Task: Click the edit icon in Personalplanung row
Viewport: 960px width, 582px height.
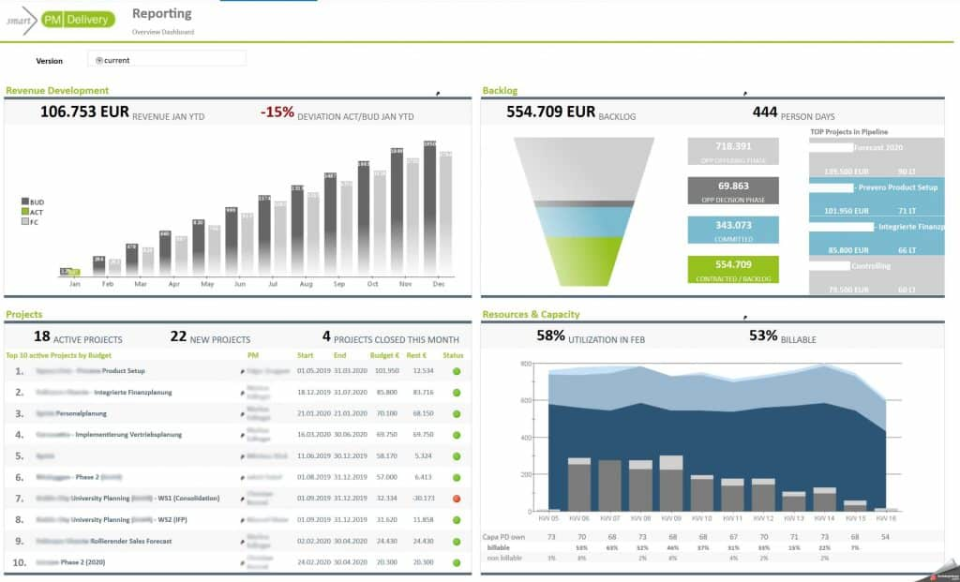Action: (x=242, y=414)
